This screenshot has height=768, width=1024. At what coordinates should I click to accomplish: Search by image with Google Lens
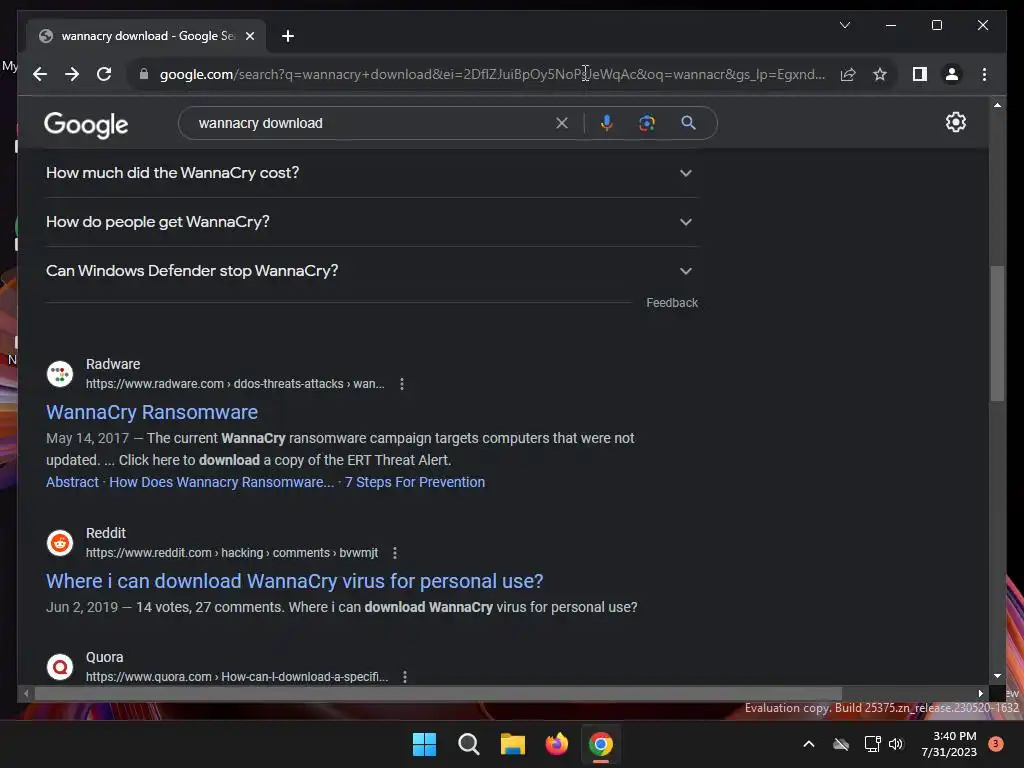pos(647,123)
